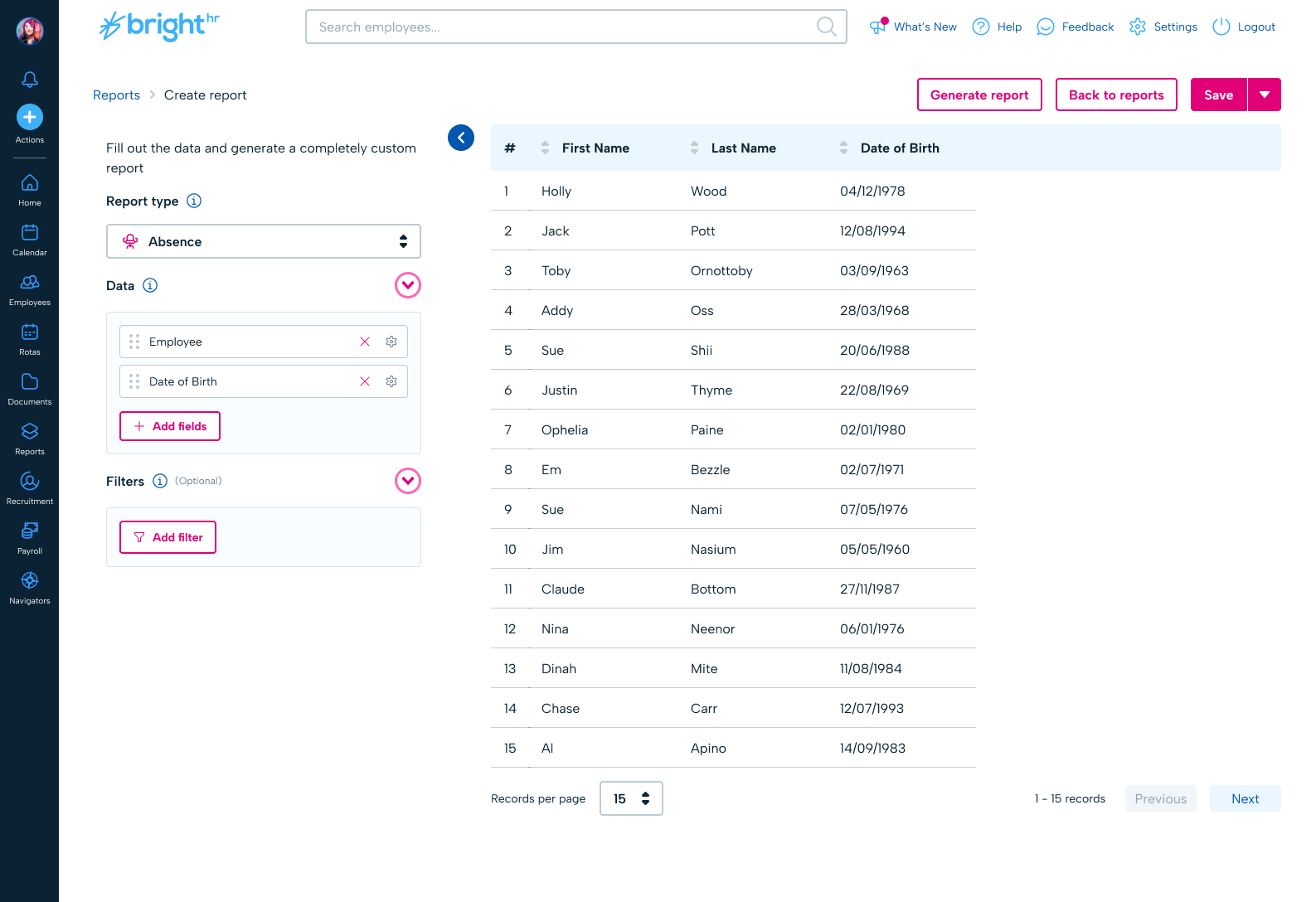Collapse the Filters section
This screenshot has width=1316, height=902.
(408, 481)
